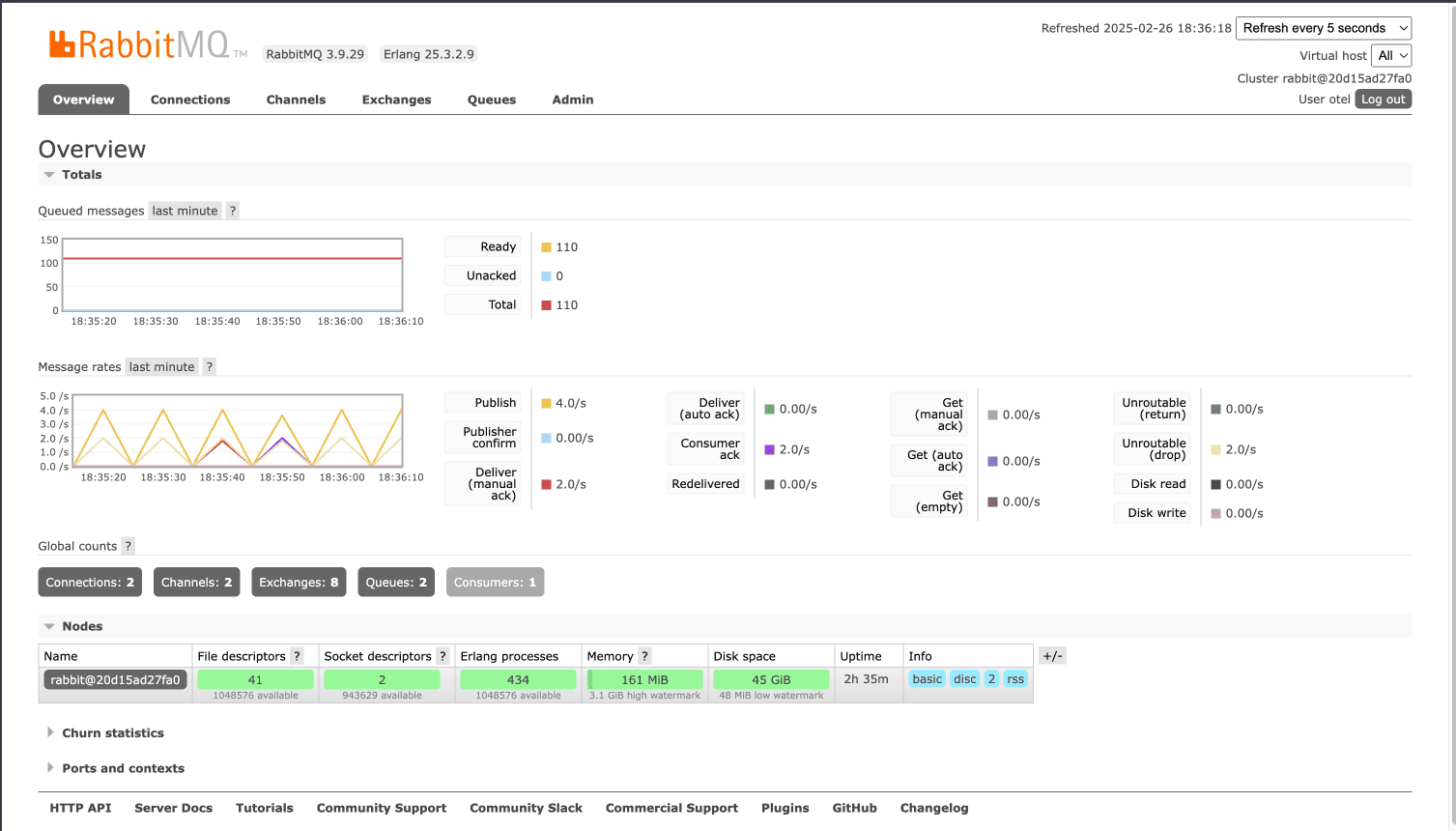Click the Publish rate yellow swatch
Viewport: 1456px width, 831px height.
point(546,404)
